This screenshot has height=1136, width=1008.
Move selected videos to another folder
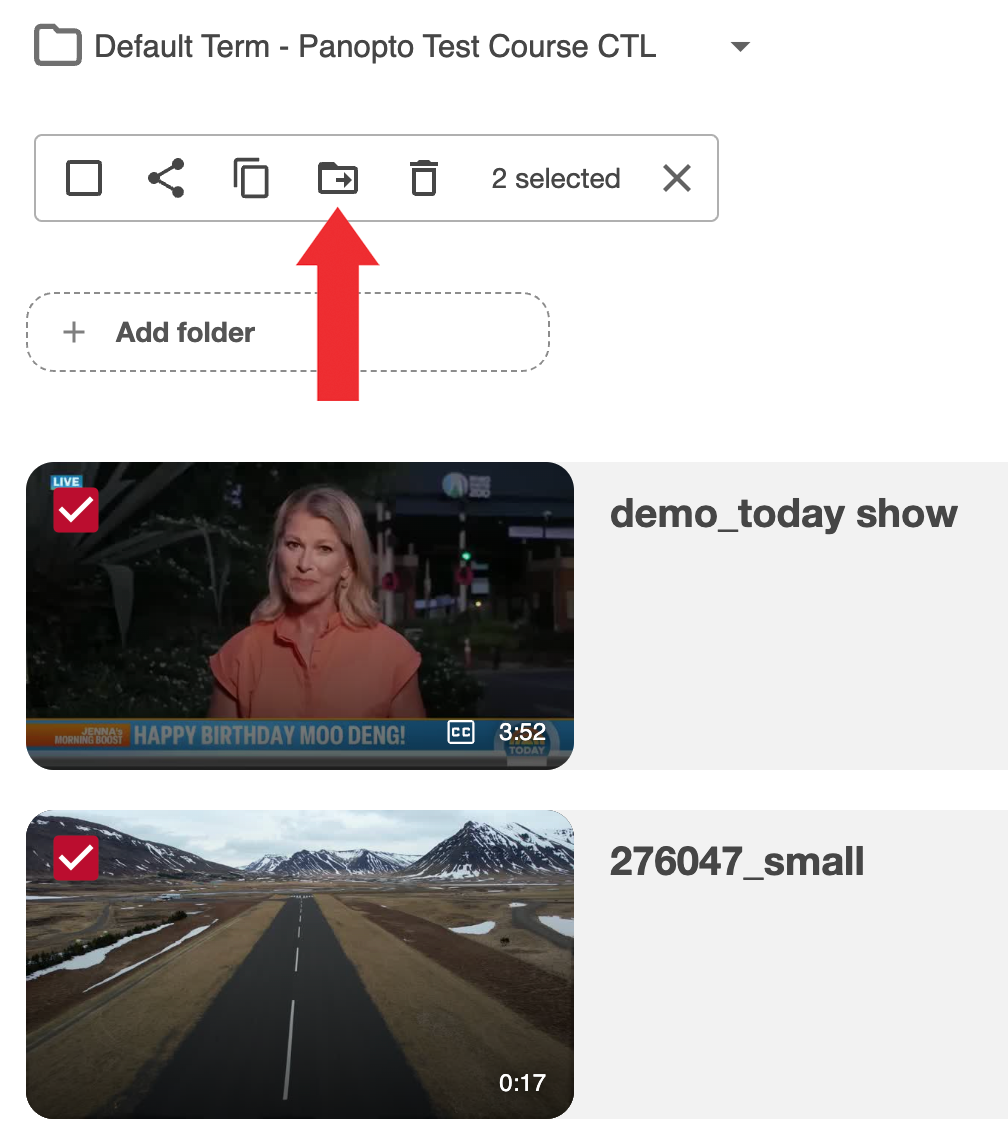[338, 178]
